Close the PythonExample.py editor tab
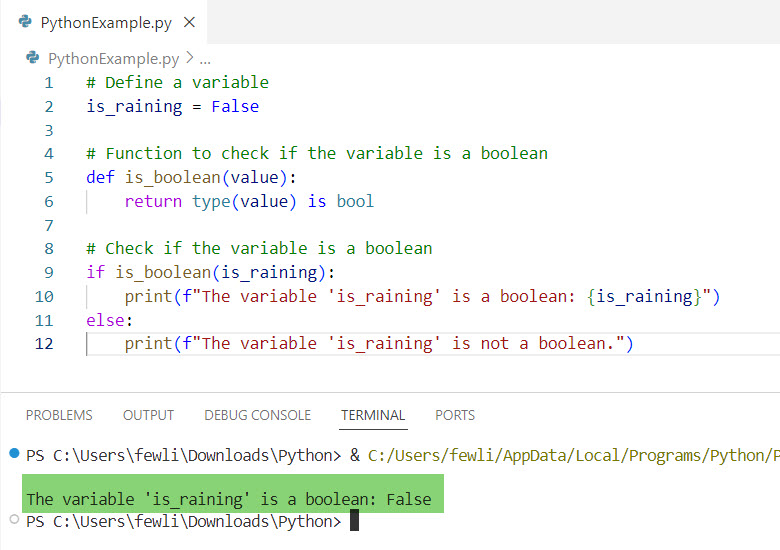 pos(189,22)
